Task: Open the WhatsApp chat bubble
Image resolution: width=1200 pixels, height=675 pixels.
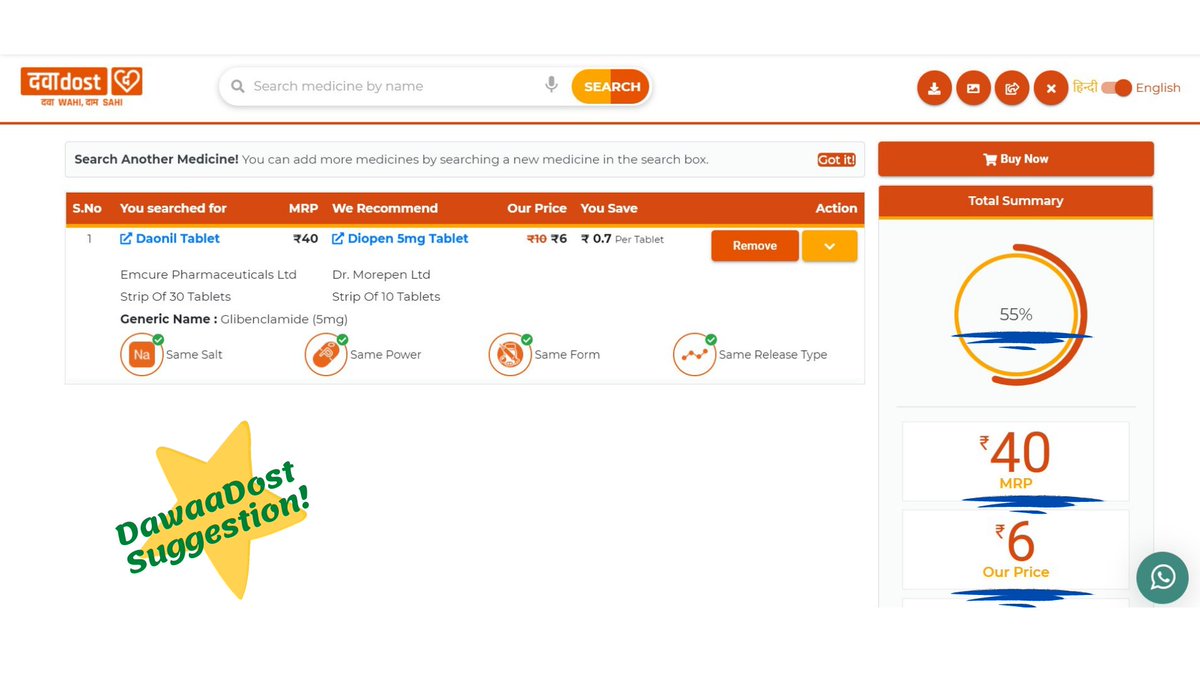Action: (1162, 577)
